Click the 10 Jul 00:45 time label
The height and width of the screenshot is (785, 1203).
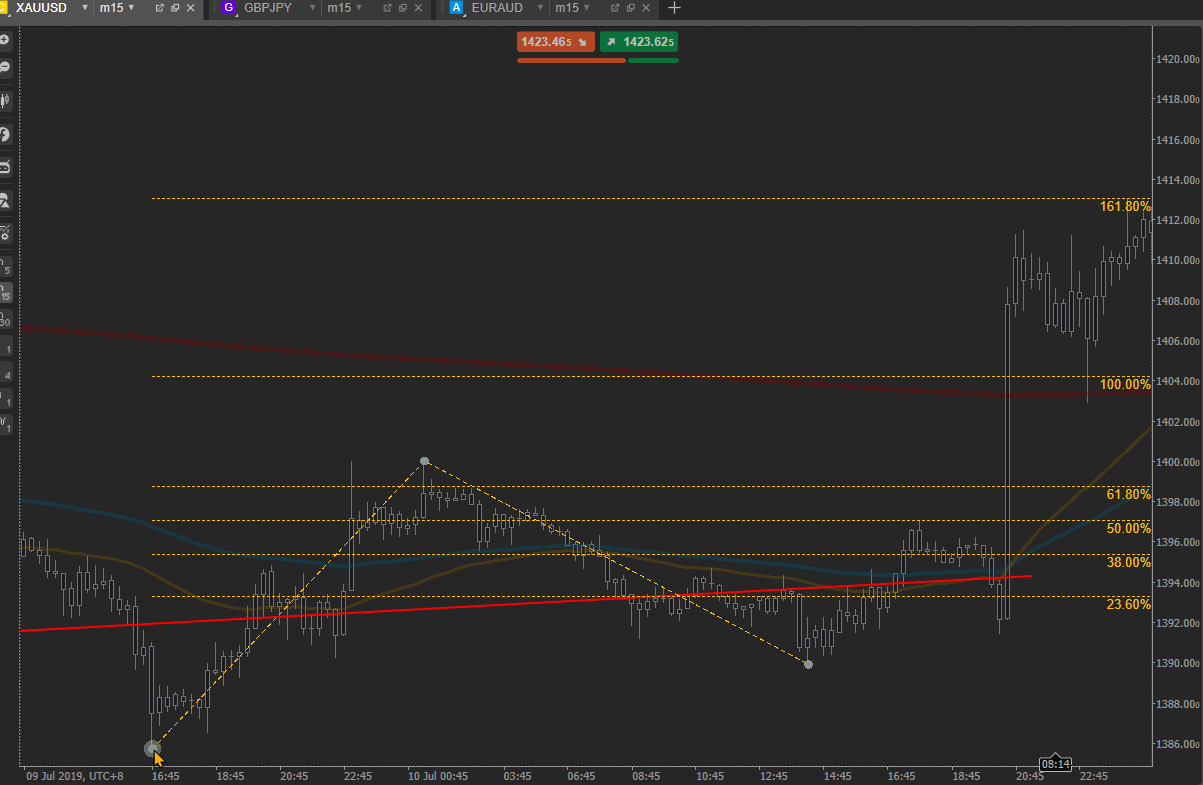pos(438,776)
